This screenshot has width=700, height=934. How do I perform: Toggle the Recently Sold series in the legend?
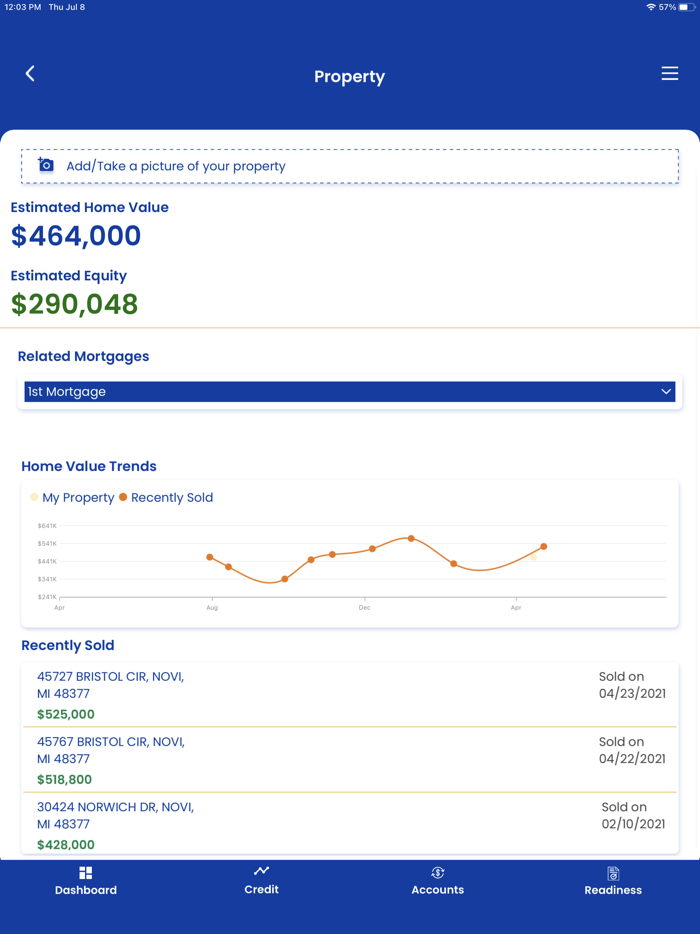165,497
